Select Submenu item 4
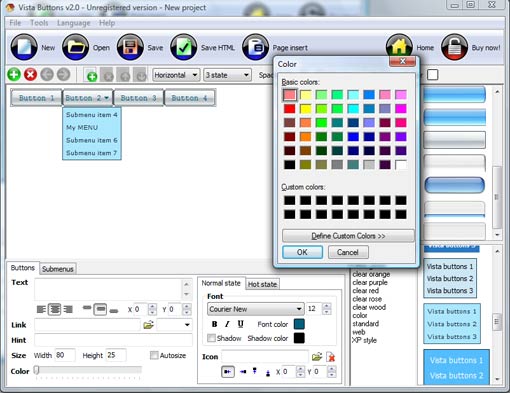510x393 pixels. (91, 115)
